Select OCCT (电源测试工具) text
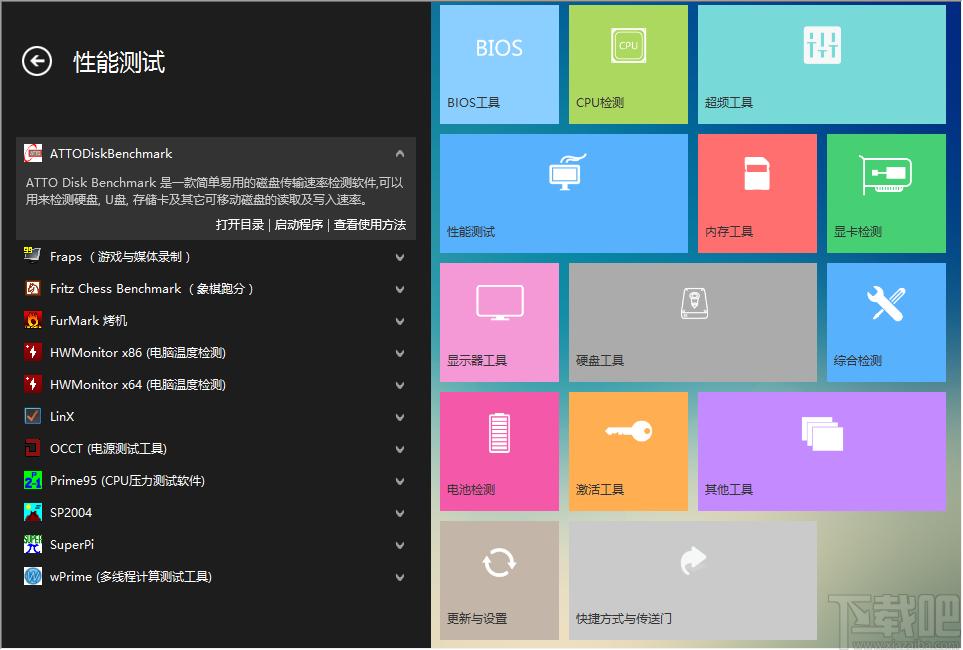Viewport: 963px width, 650px height. 108,448
